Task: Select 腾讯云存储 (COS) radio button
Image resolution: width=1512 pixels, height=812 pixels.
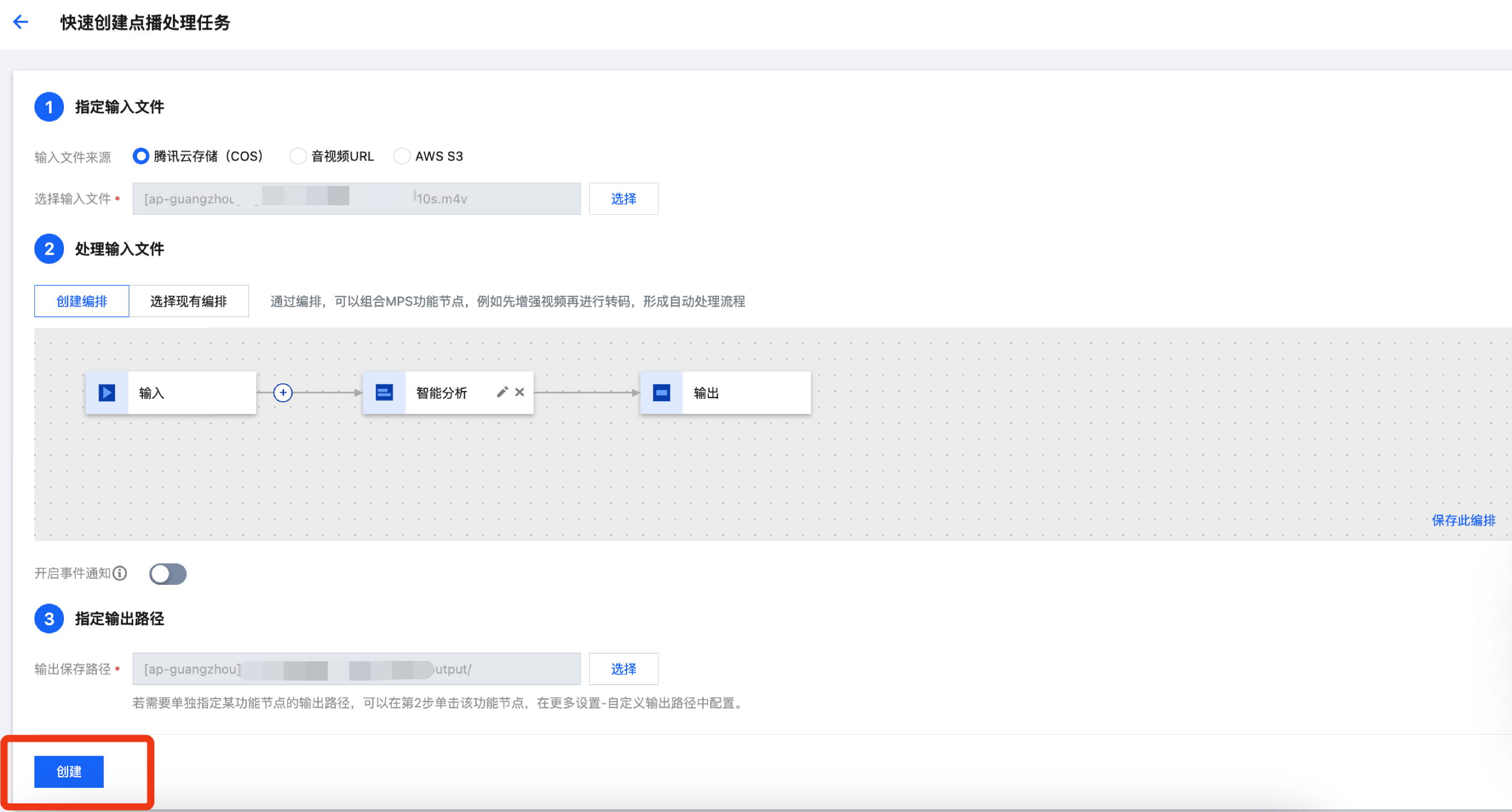Action: (x=141, y=156)
